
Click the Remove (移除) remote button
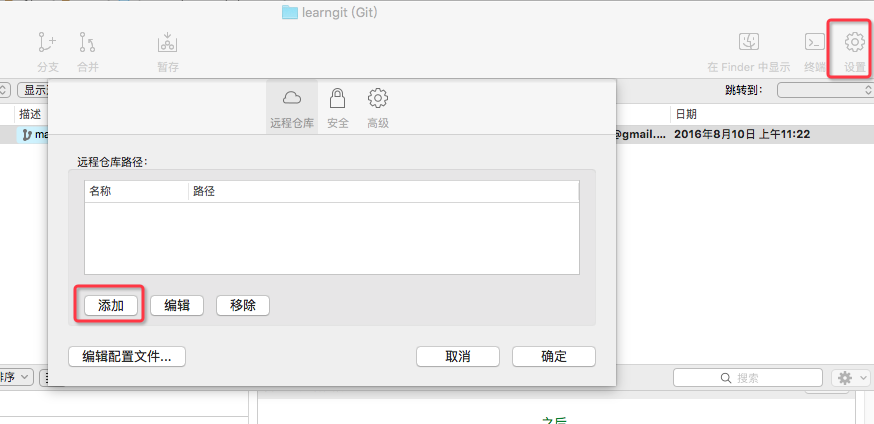tap(242, 305)
